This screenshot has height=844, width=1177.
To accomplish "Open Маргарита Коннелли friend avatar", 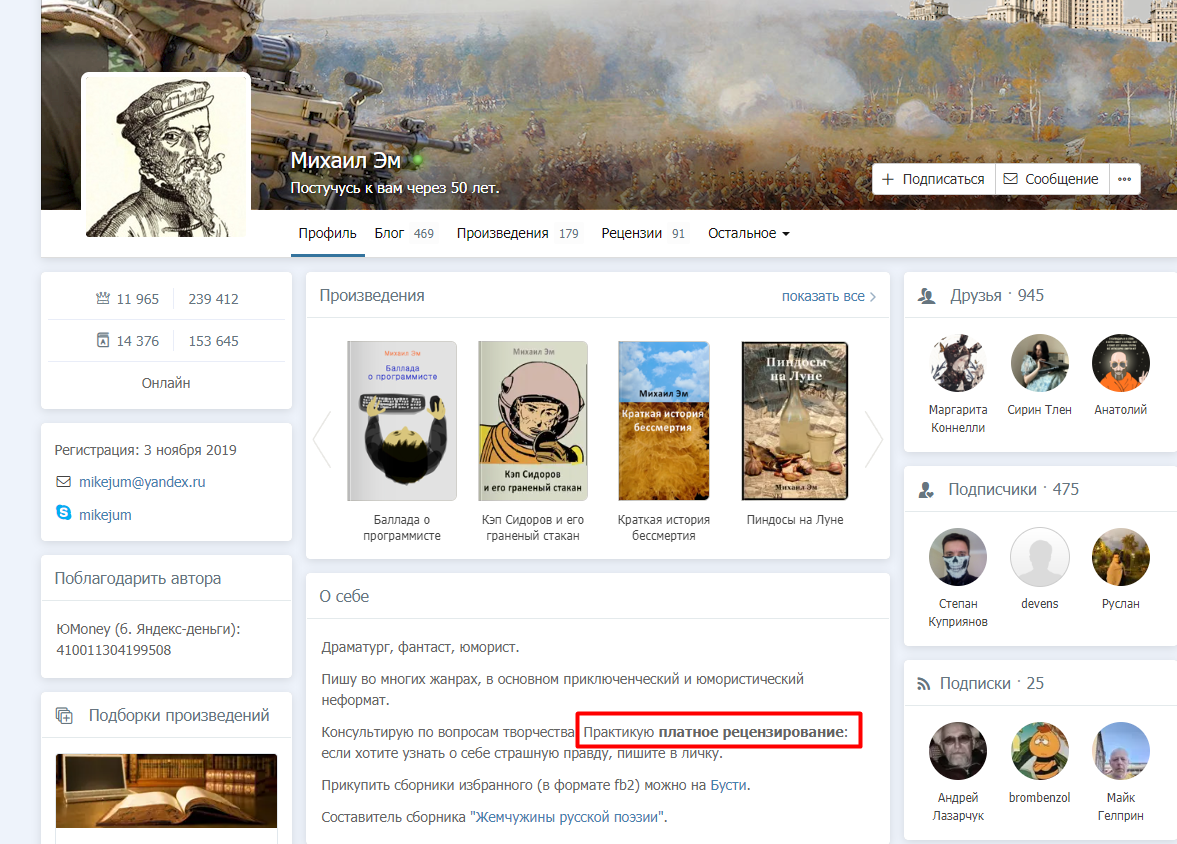I will tap(958, 363).
